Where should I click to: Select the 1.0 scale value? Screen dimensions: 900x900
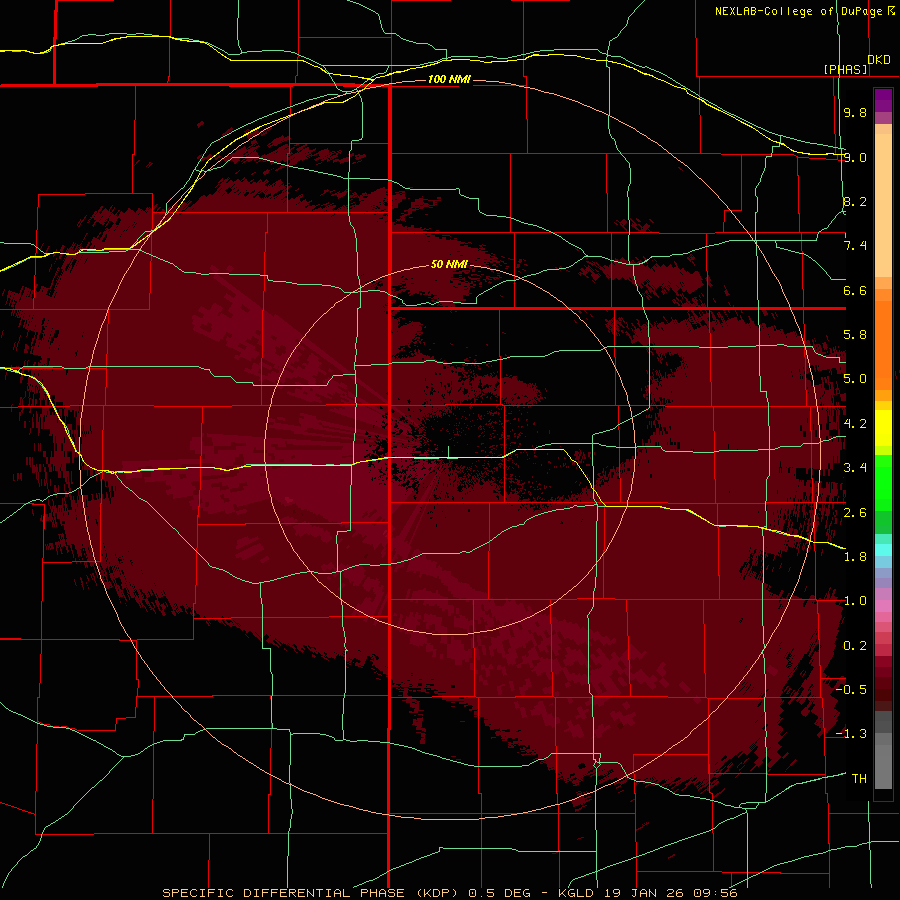[x=855, y=601]
